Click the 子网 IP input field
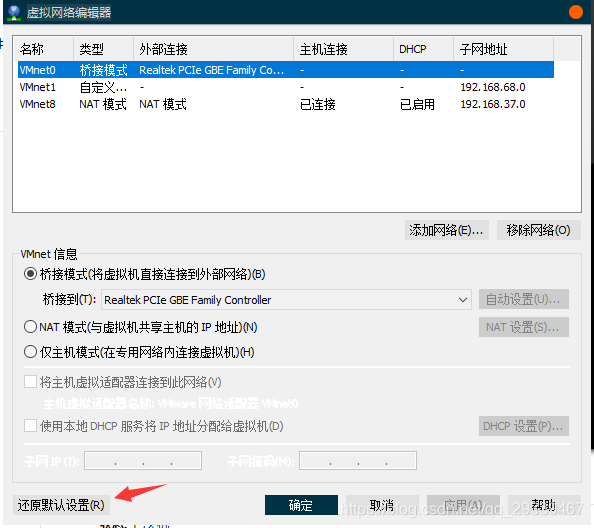 (x=143, y=461)
